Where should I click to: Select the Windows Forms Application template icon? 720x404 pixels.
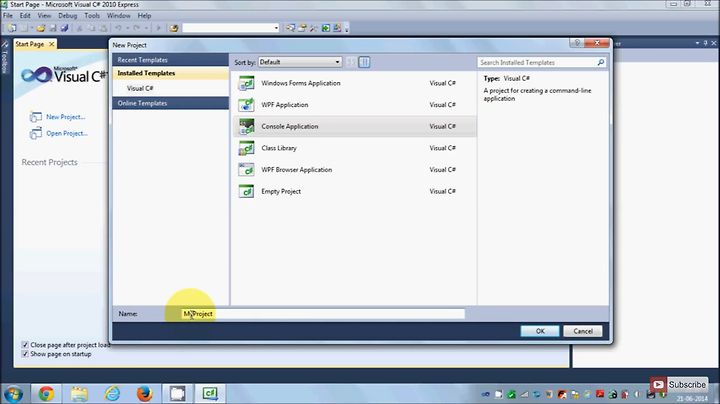247,84
